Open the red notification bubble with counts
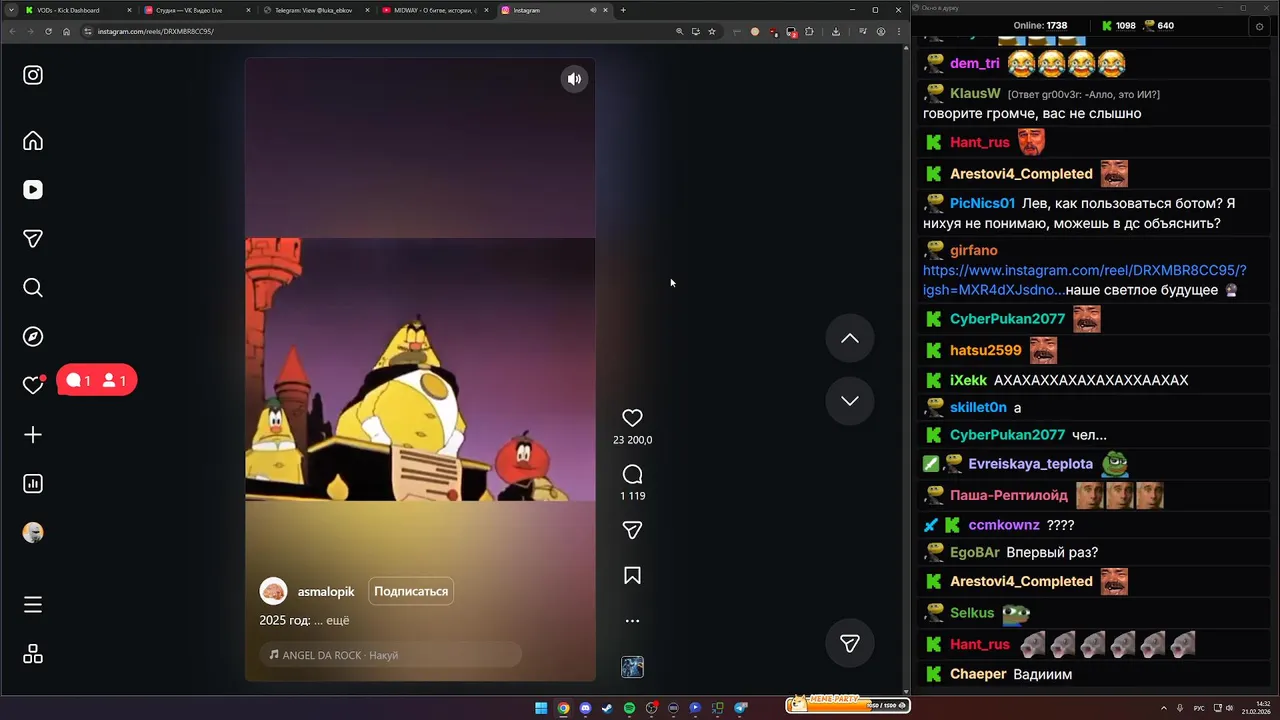This screenshot has height=720, width=1280. [x=96, y=381]
